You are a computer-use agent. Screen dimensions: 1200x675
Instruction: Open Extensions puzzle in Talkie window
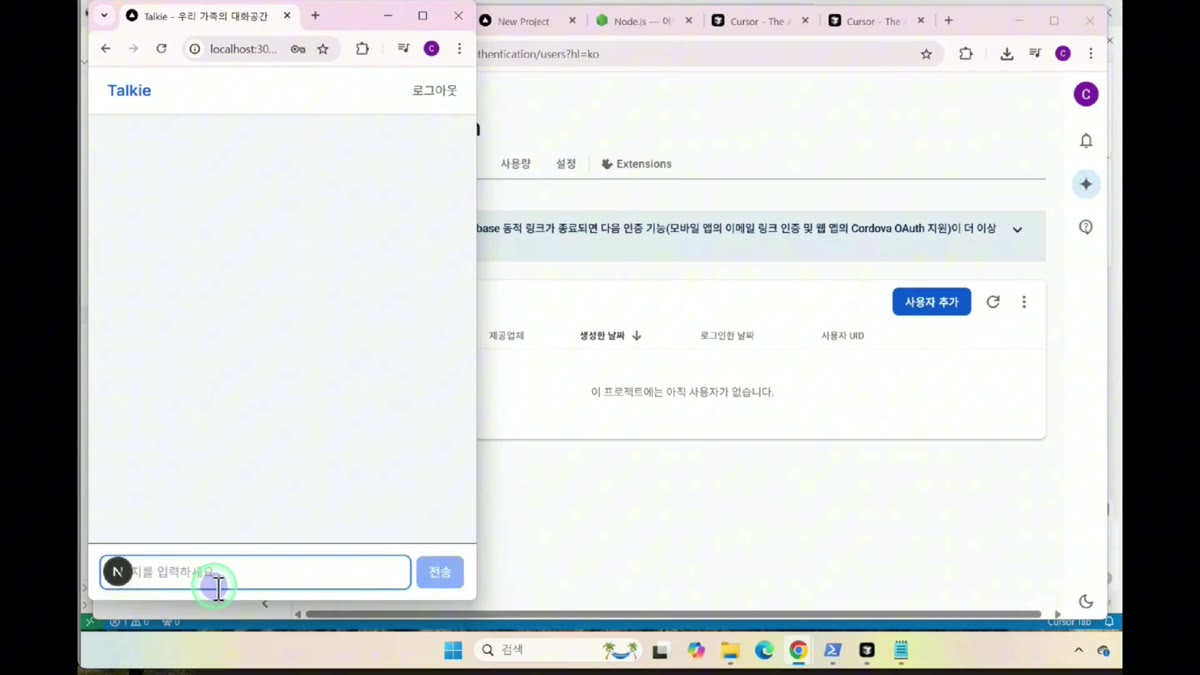click(x=362, y=49)
